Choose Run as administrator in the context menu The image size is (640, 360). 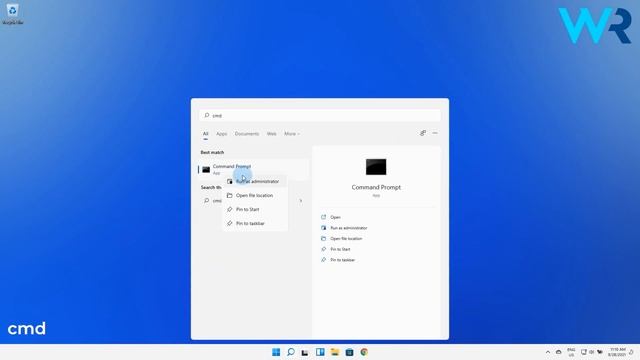point(255,181)
